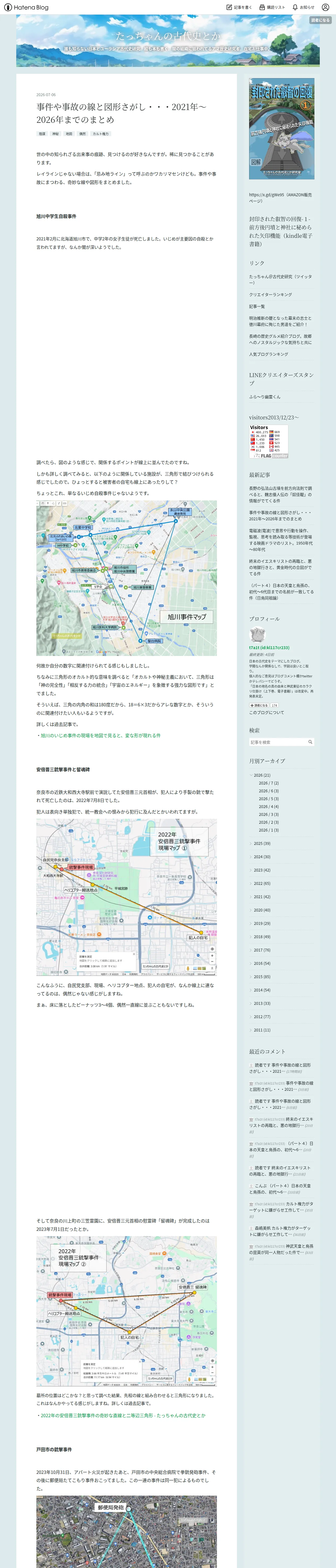
Task: Open the blog title たっちゃんの古代史とか
Action: [168, 36]
